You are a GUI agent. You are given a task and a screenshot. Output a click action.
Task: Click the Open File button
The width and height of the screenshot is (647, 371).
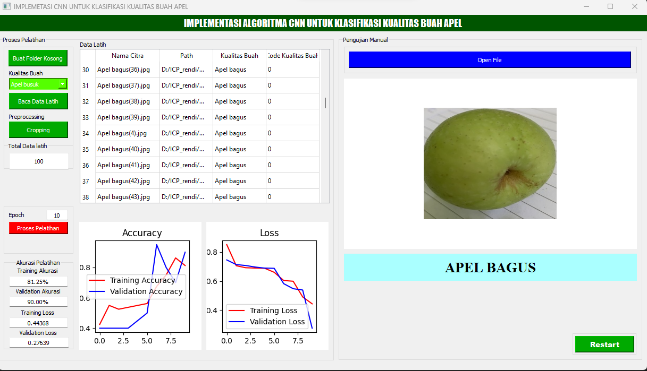[x=489, y=60]
